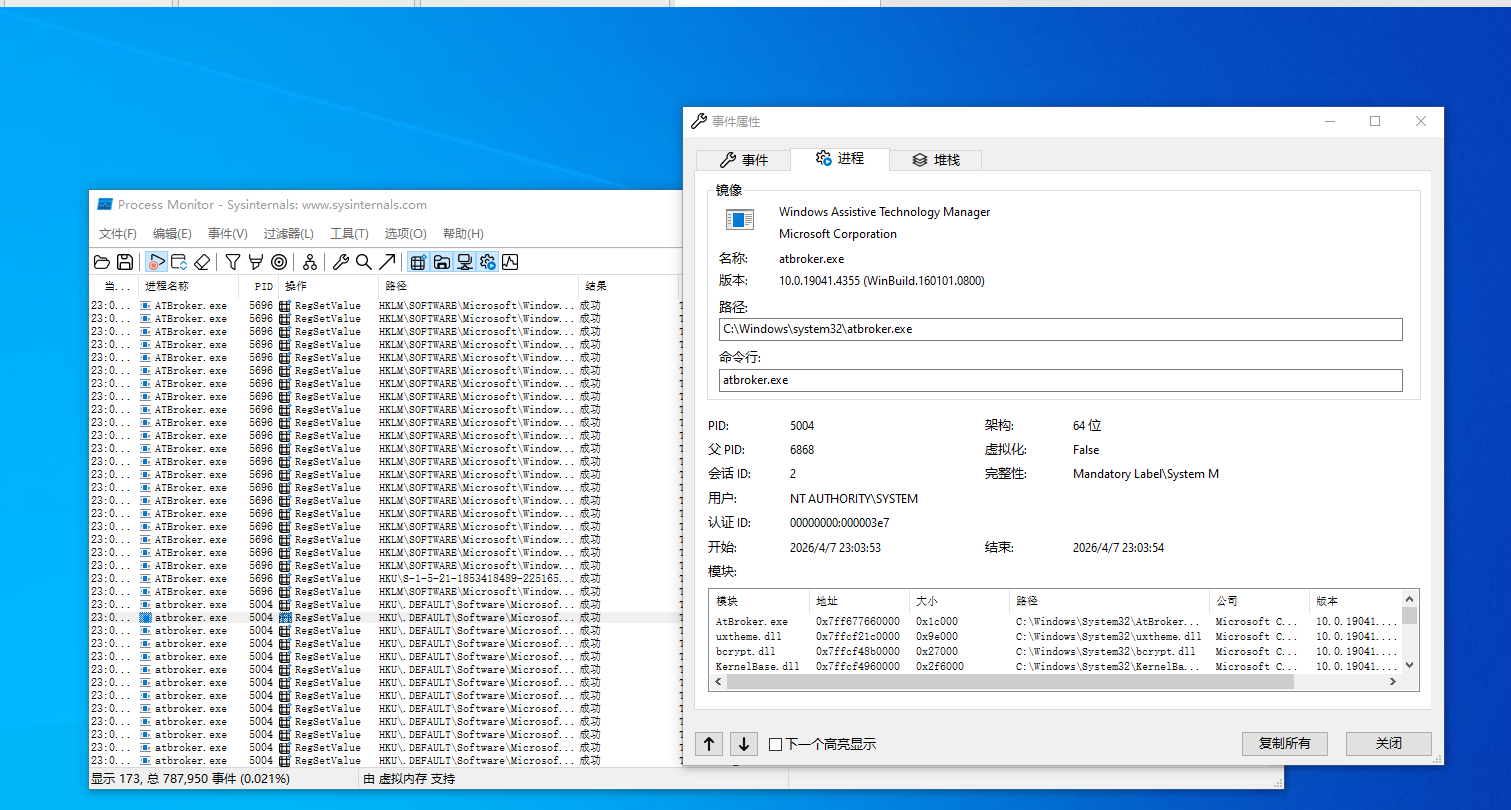The width and height of the screenshot is (1511, 810).
Task: Click the 命令行 input field
Action: 1060,380
